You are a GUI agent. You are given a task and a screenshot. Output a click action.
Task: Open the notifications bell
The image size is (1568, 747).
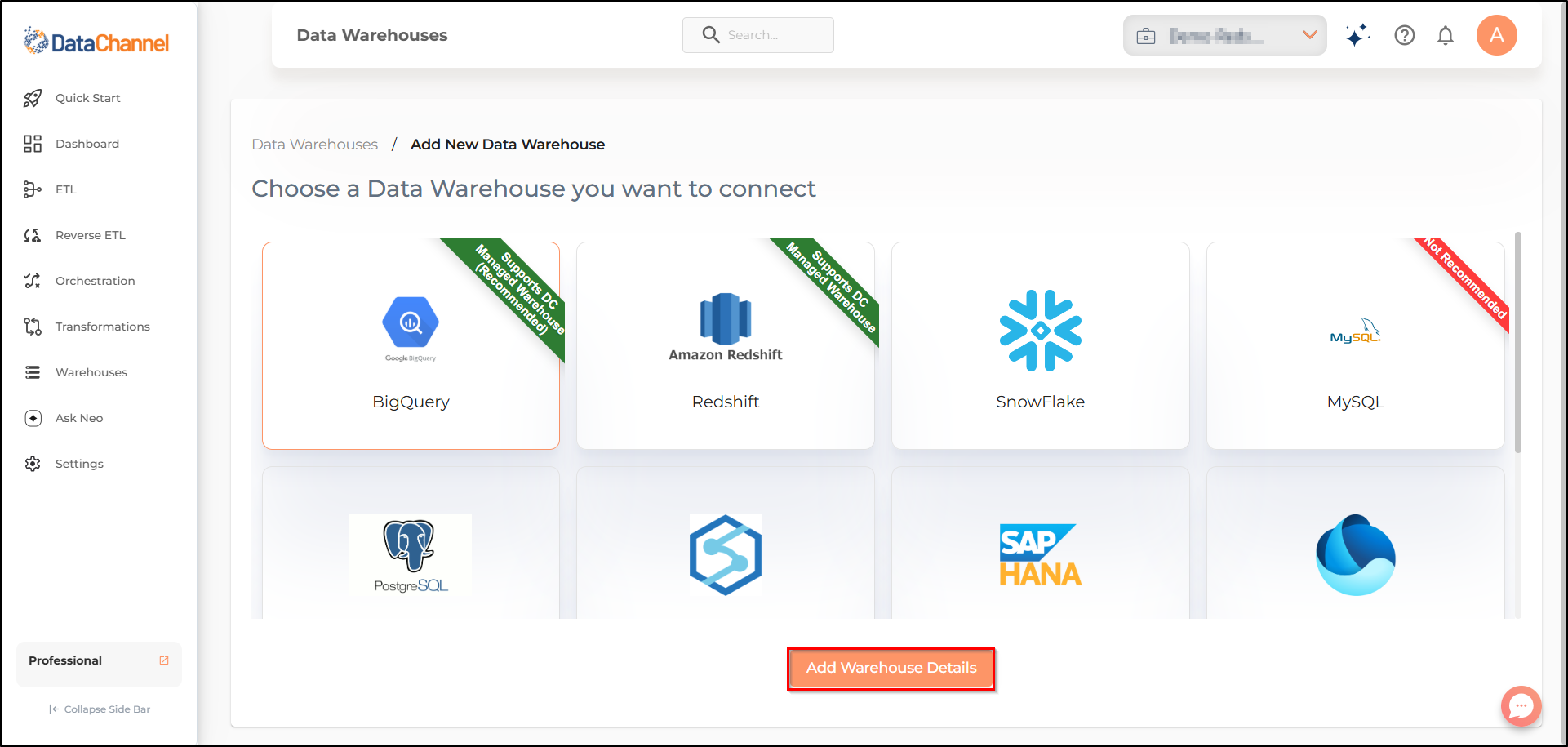[1446, 35]
